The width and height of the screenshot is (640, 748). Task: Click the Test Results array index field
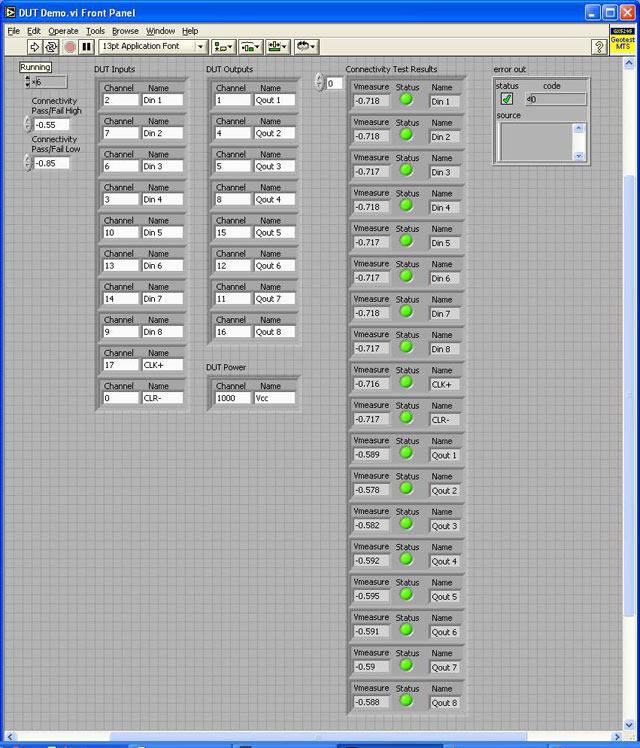tap(334, 83)
